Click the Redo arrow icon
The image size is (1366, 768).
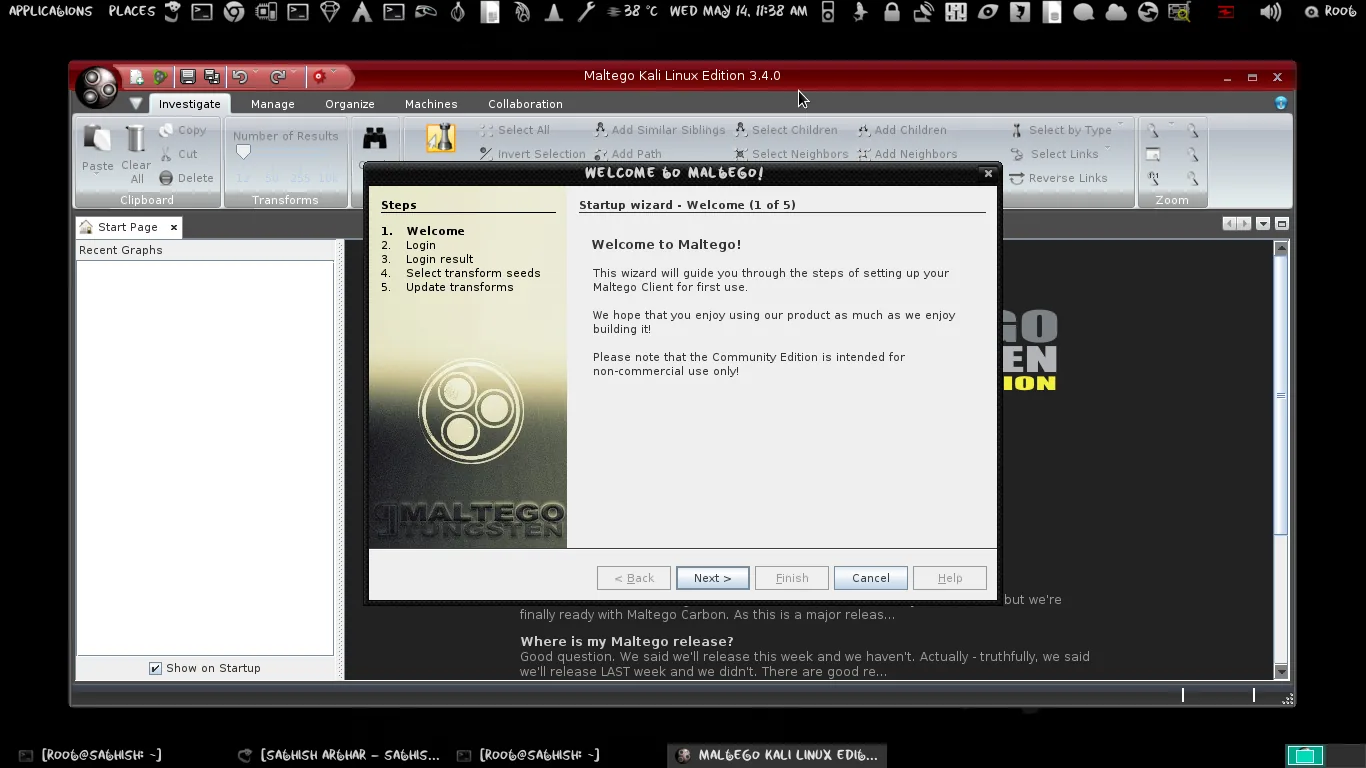(278, 77)
